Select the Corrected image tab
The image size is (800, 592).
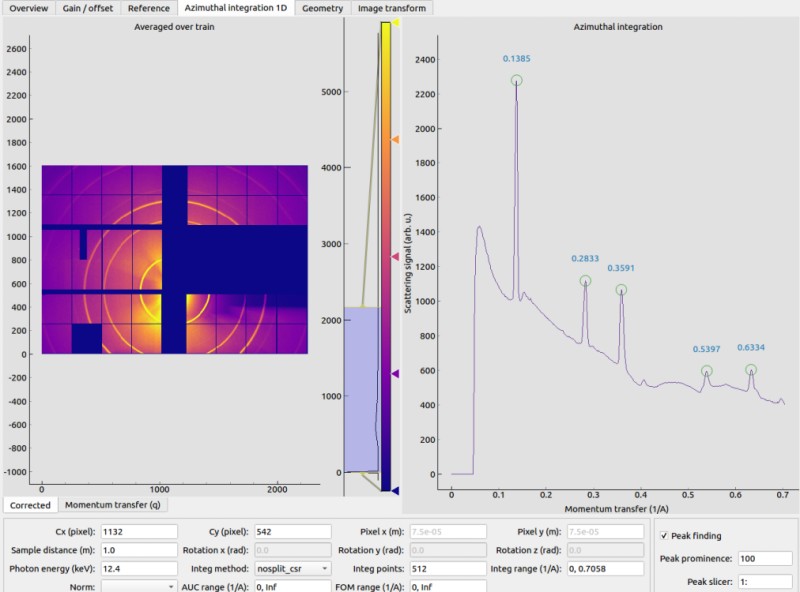(x=30, y=505)
